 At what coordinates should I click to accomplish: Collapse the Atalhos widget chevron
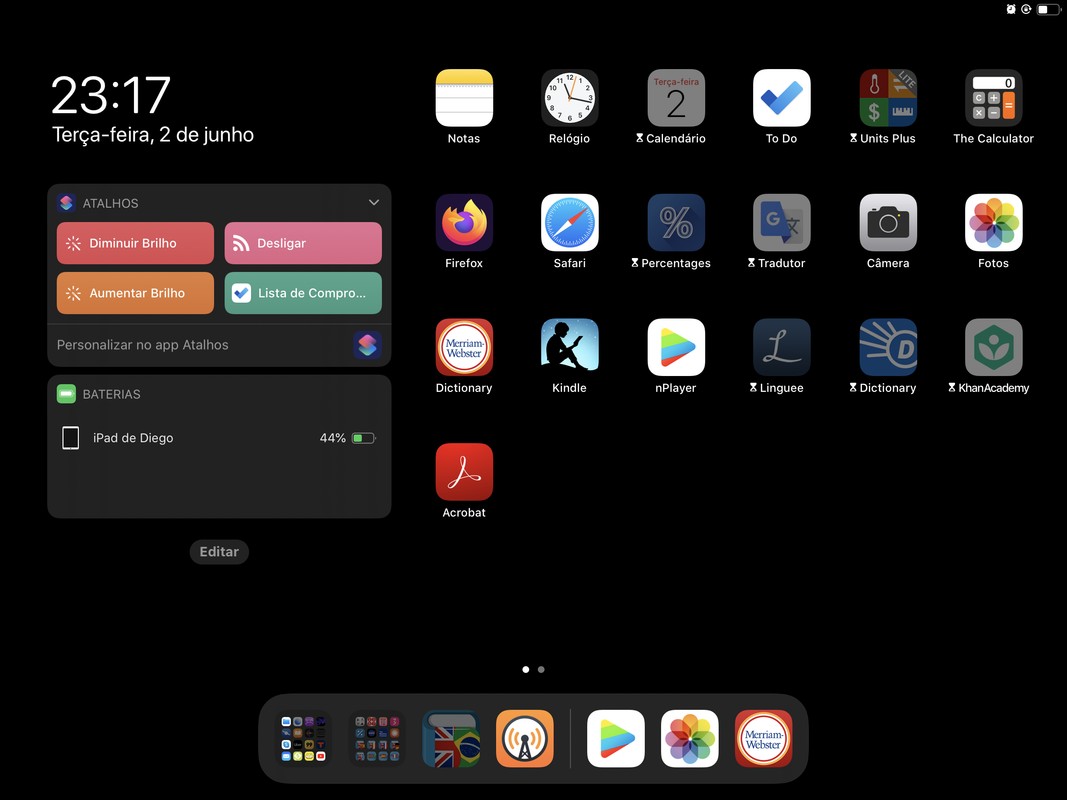(374, 203)
